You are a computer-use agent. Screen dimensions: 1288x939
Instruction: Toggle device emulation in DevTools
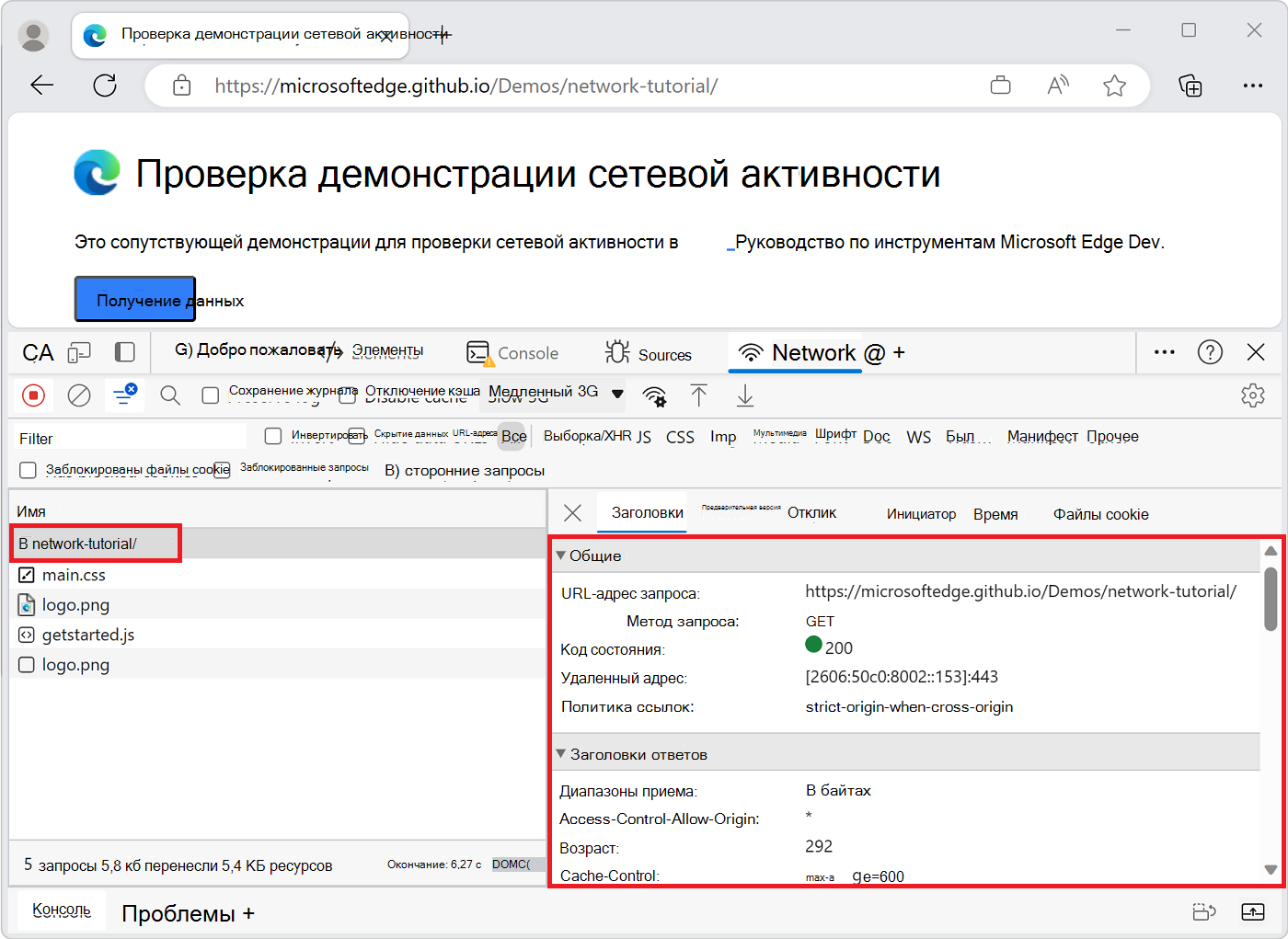click(80, 352)
